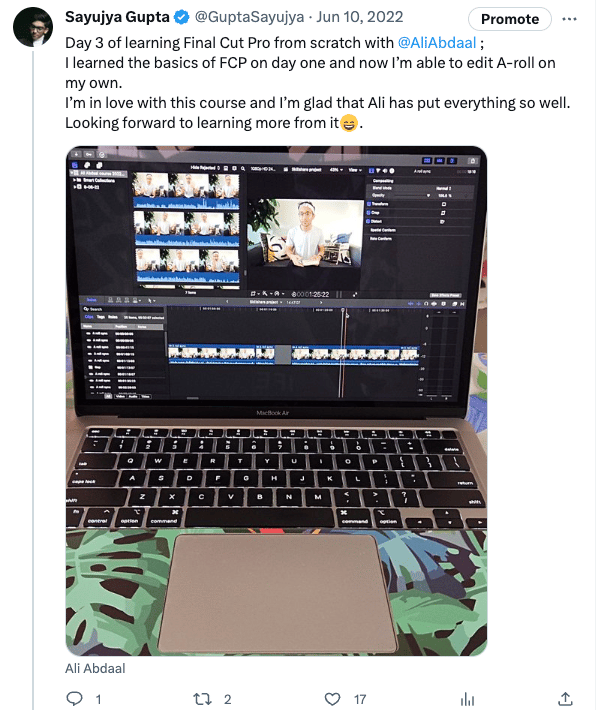Open the @GuptaSayujya handle link
Image resolution: width=598 pixels, height=710 pixels.
click(x=249, y=17)
